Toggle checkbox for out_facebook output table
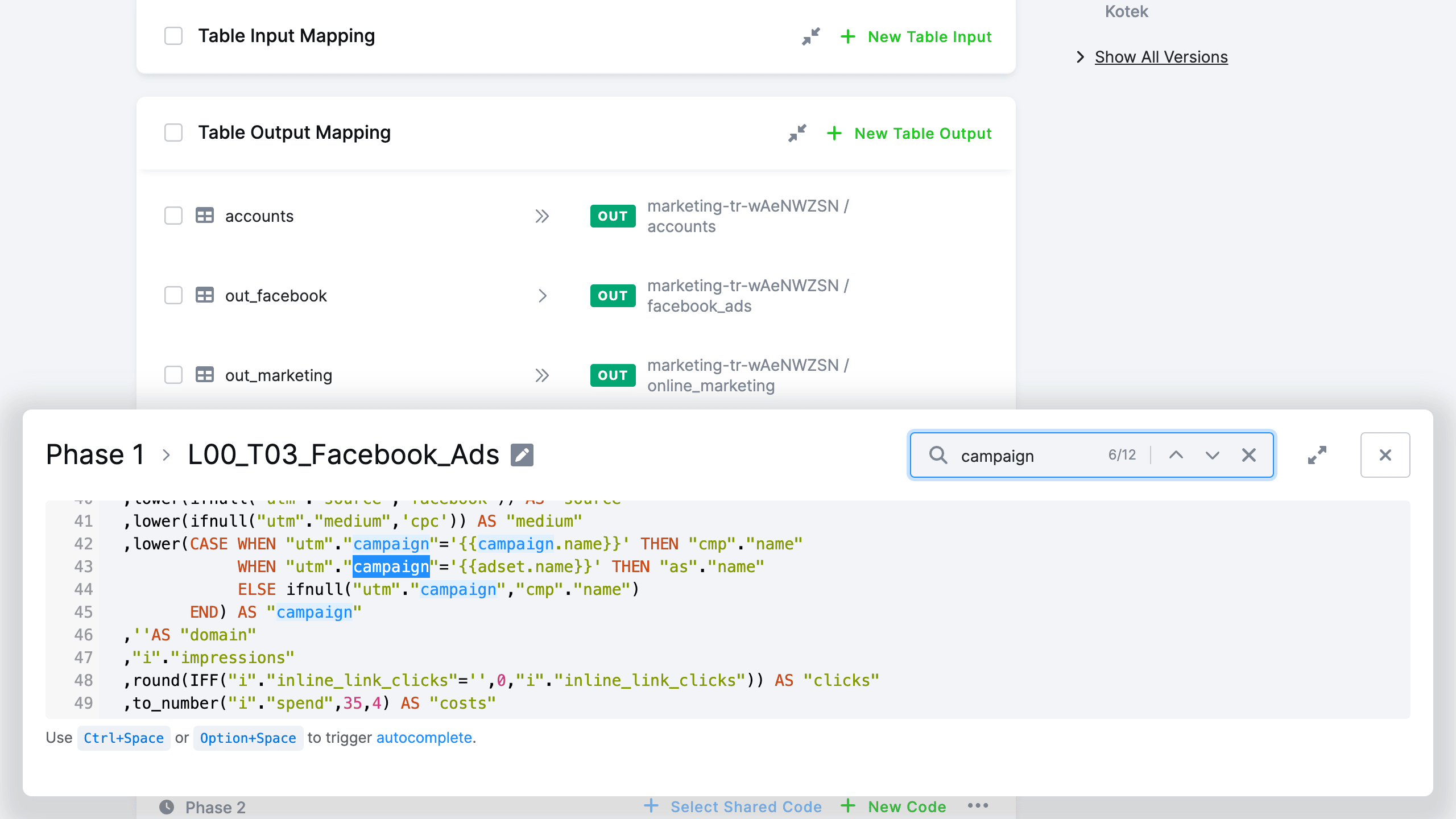 point(173,295)
